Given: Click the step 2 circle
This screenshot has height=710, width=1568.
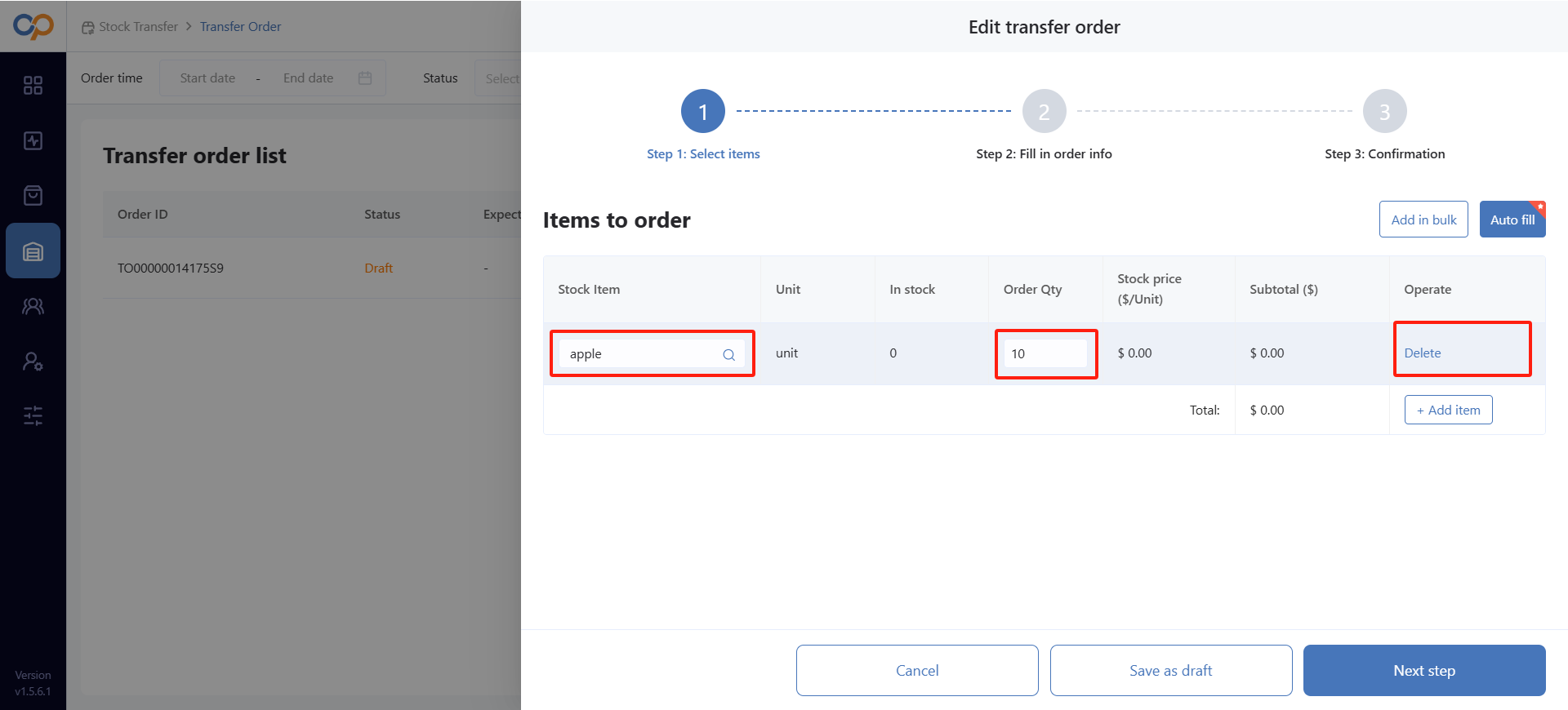Looking at the screenshot, I should coord(1044,111).
